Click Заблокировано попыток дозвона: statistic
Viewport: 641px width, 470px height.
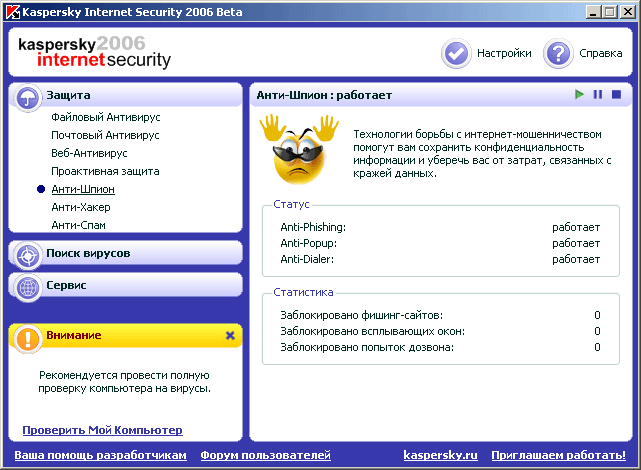pyautogui.click(x=367, y=347)
